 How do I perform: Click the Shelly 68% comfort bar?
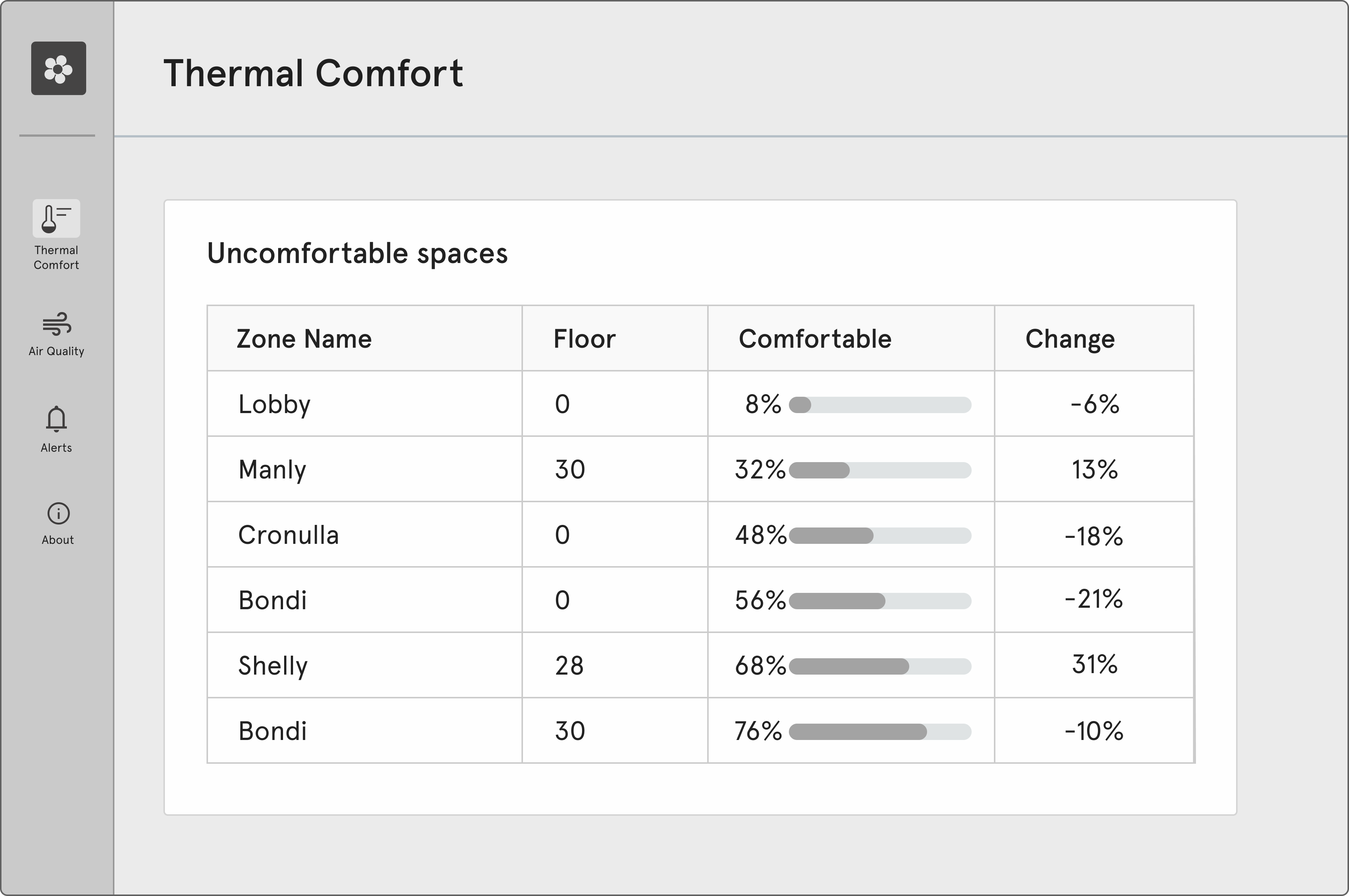880,666
